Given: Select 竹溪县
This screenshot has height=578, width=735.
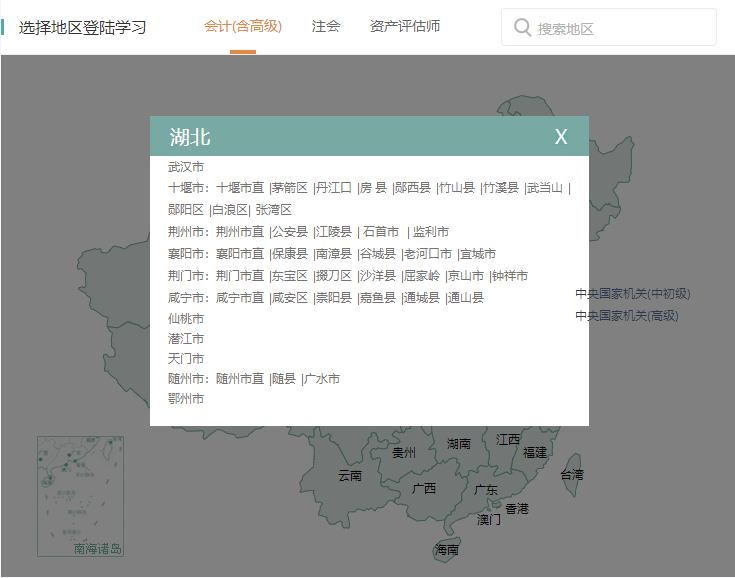Looking at the screenshot, I should [x=501, y=188].
